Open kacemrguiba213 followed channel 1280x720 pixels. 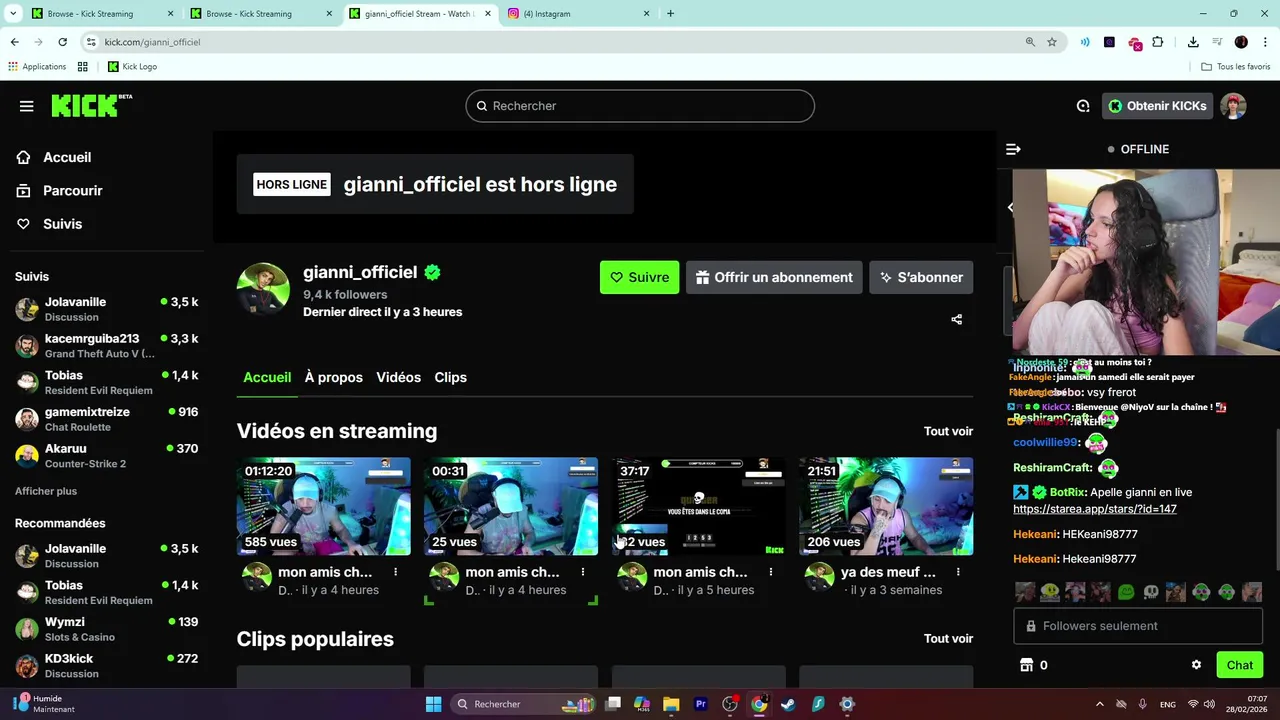point(106,346)
